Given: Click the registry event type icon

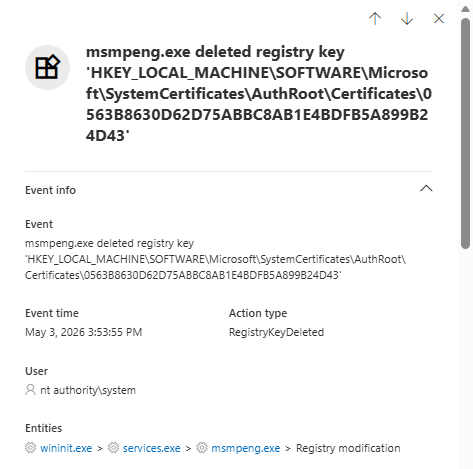Looking at the screenshot, I should (47, 68).
